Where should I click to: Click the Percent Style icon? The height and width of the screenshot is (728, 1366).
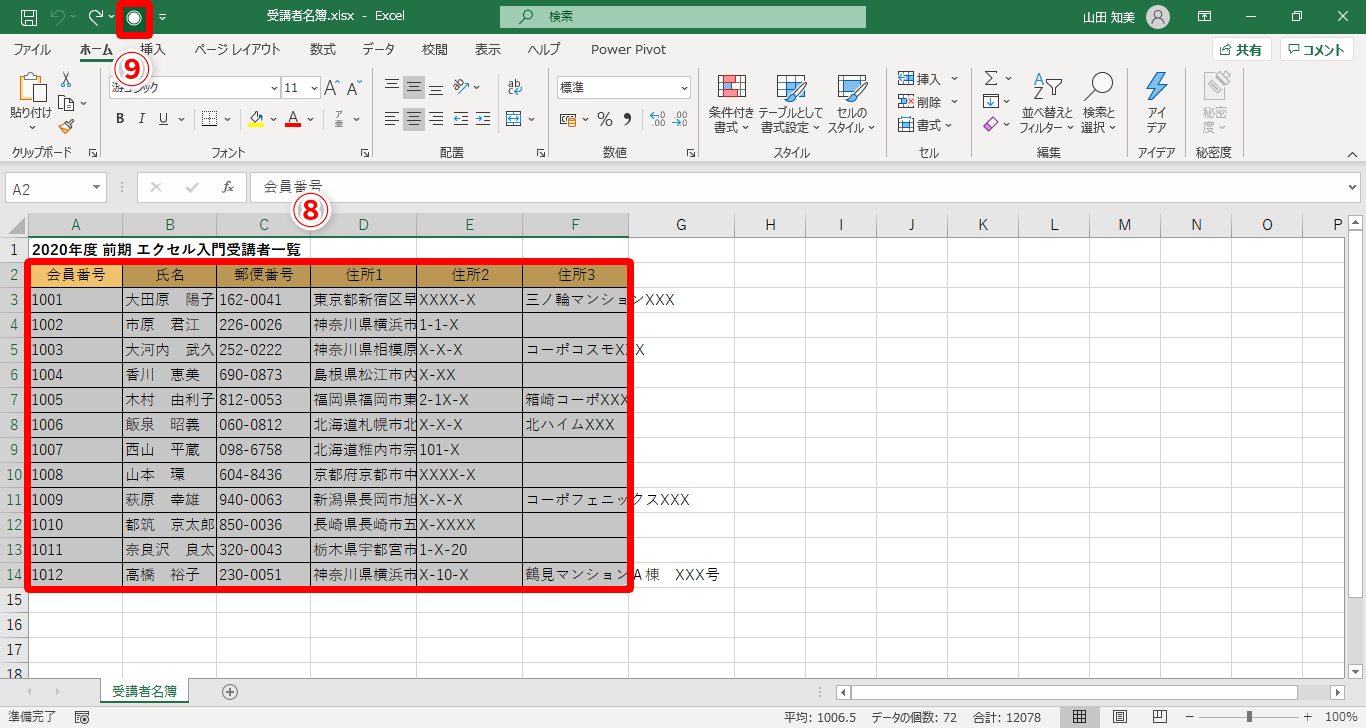click(605, 119)
